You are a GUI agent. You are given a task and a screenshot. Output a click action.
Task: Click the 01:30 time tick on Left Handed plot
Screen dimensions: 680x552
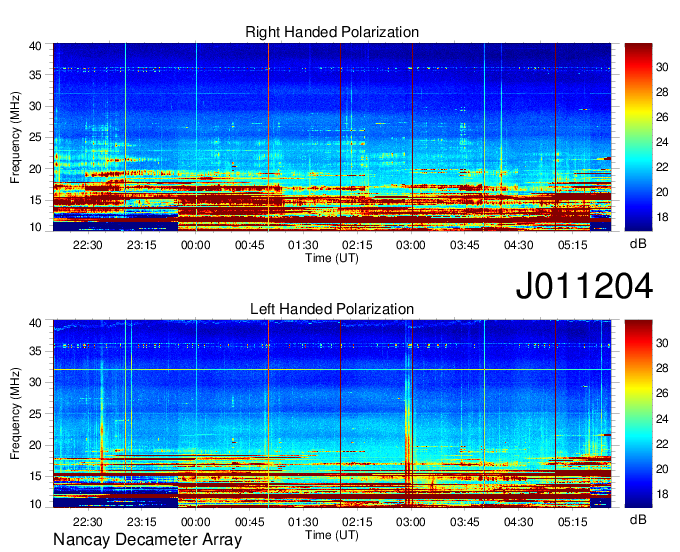pos(303,522)
